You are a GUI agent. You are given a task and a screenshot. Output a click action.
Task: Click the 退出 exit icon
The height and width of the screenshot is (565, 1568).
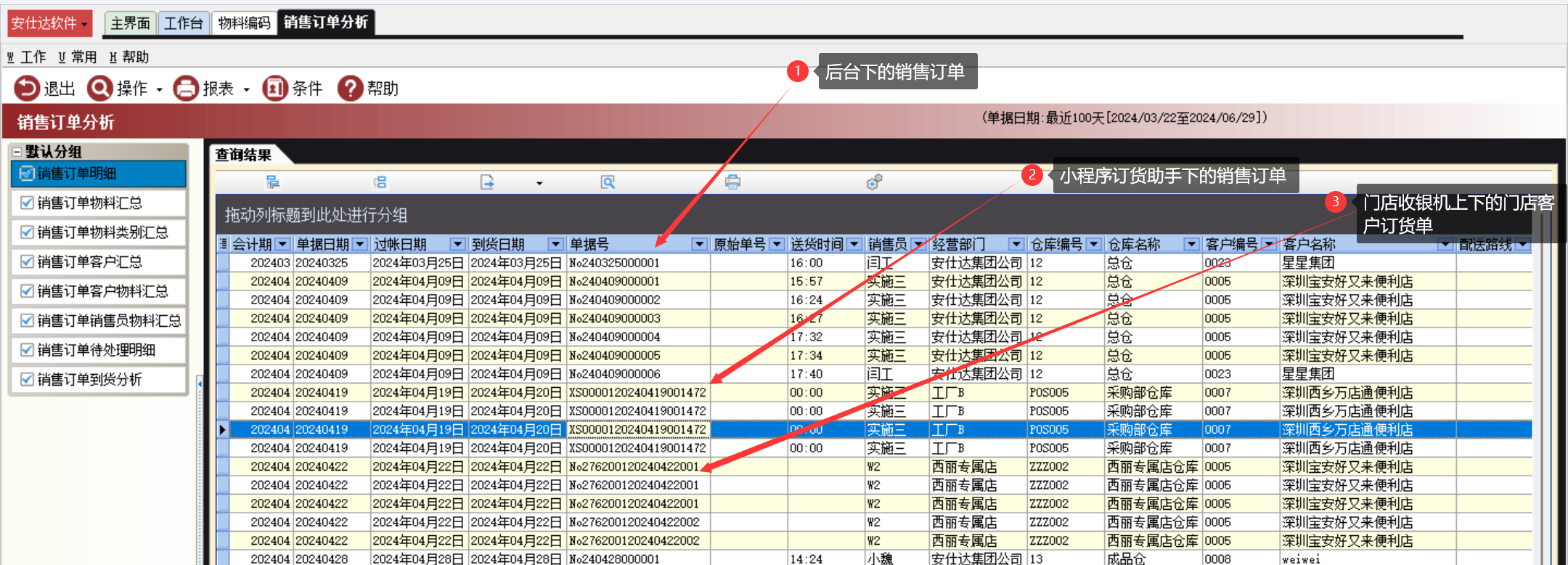click(27, 89)
